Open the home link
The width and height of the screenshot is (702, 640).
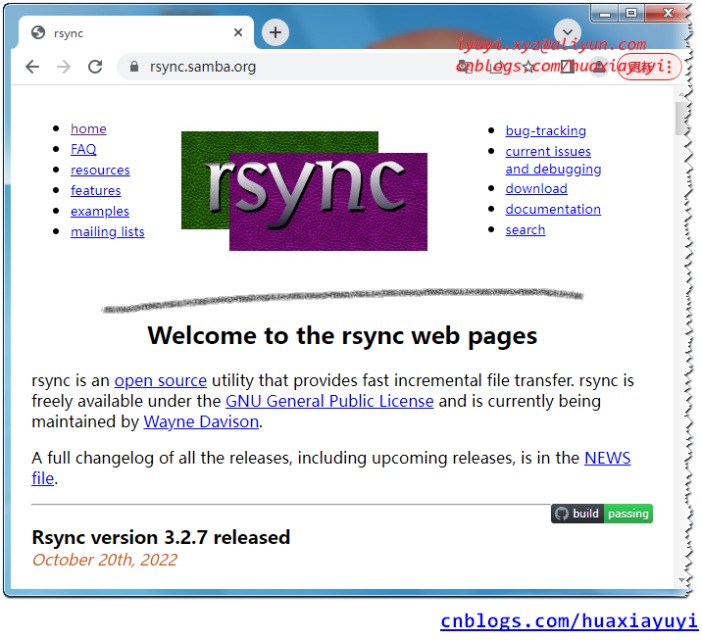[x=88, y=128]
